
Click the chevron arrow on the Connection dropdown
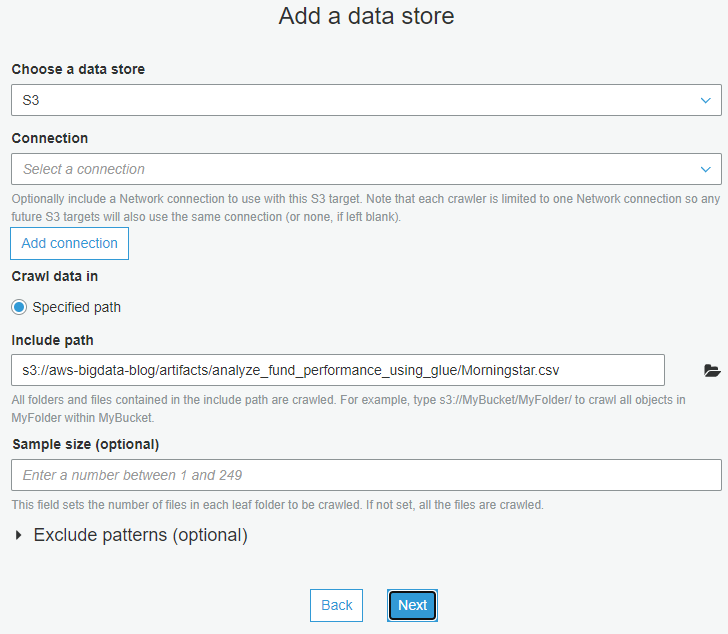tap(706, 169)
